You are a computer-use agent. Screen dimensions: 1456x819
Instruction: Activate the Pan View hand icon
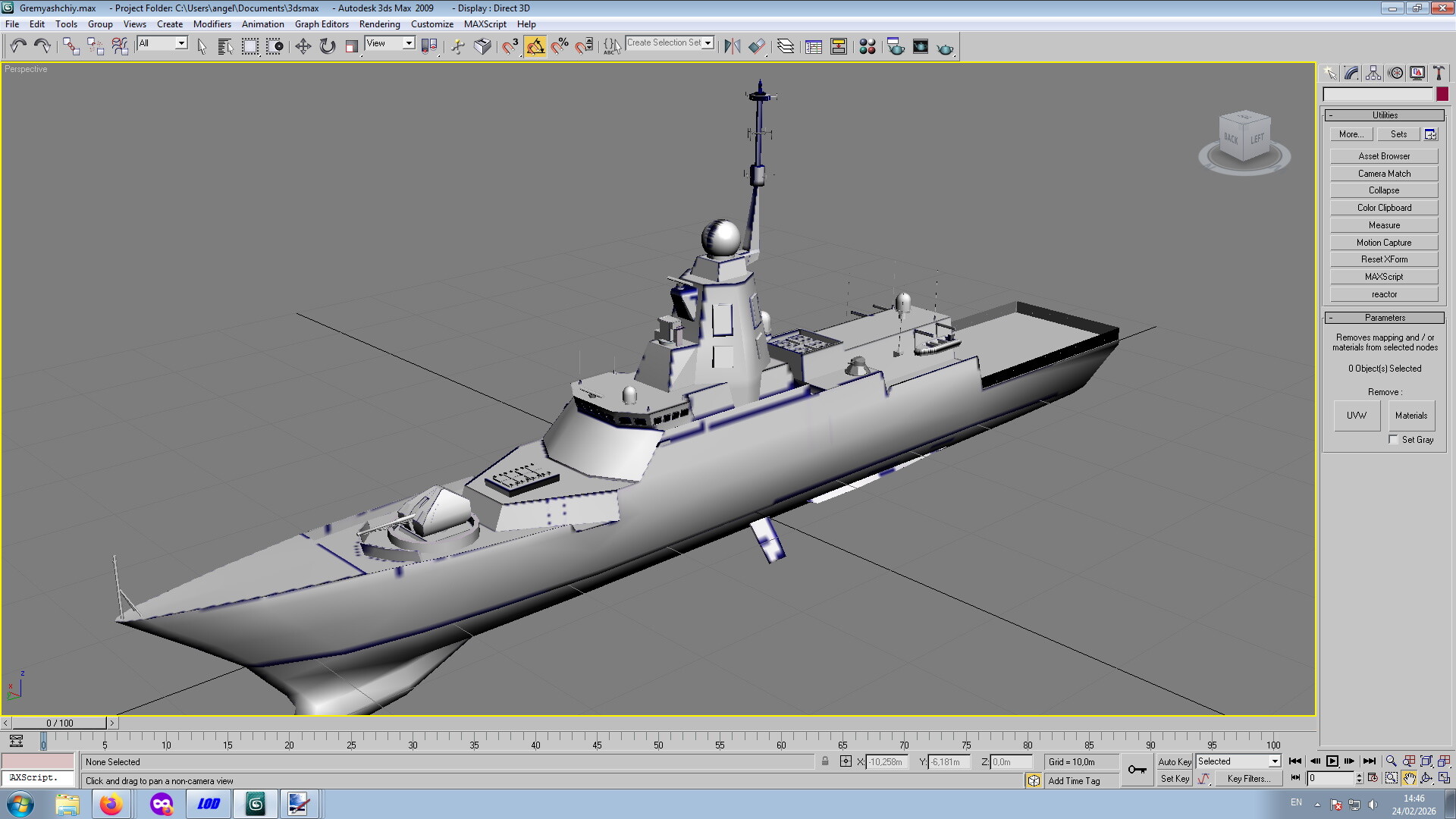1409,778
